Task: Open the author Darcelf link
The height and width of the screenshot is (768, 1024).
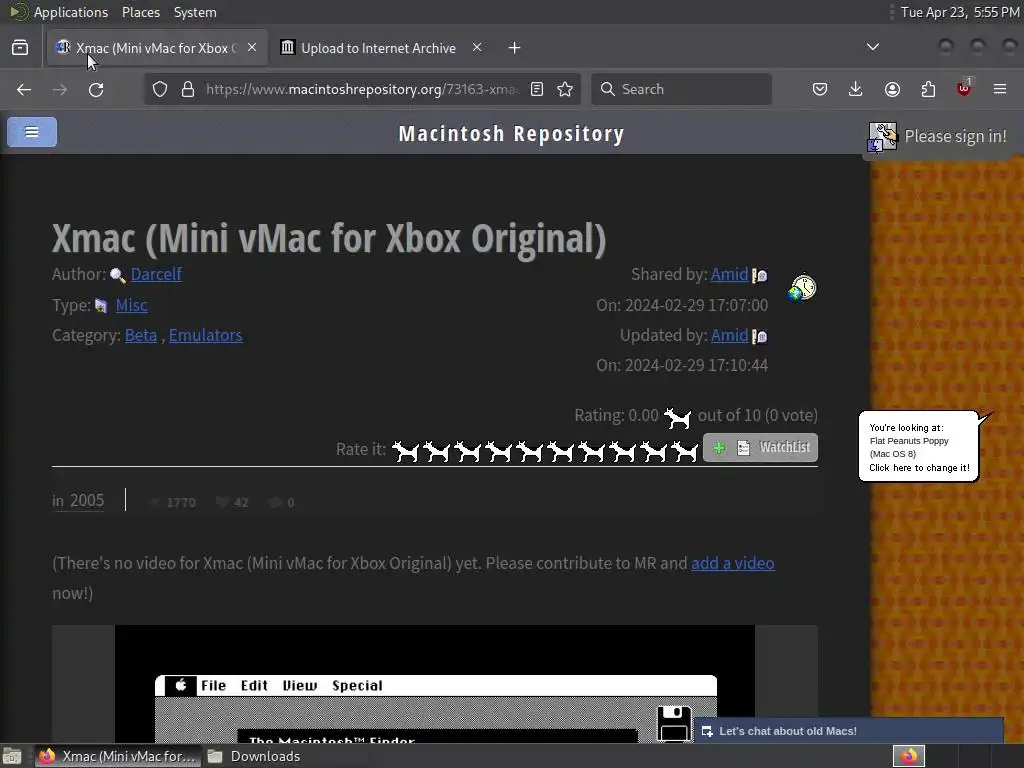Action: click(156, 274)
